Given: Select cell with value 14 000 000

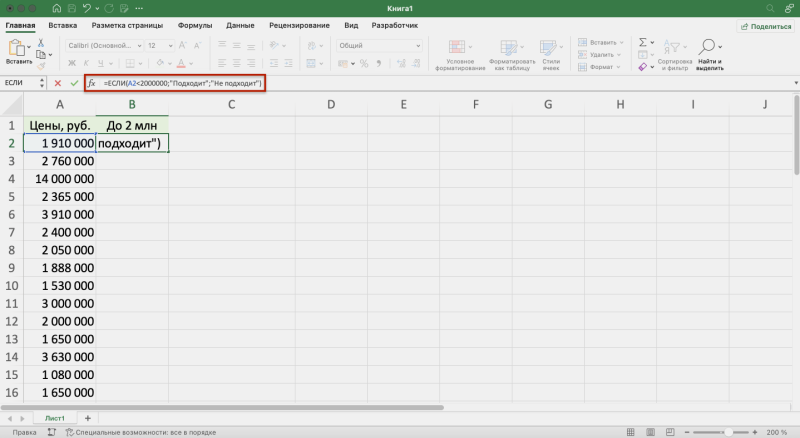Looking at the screenshot, I should pos(60,179).
